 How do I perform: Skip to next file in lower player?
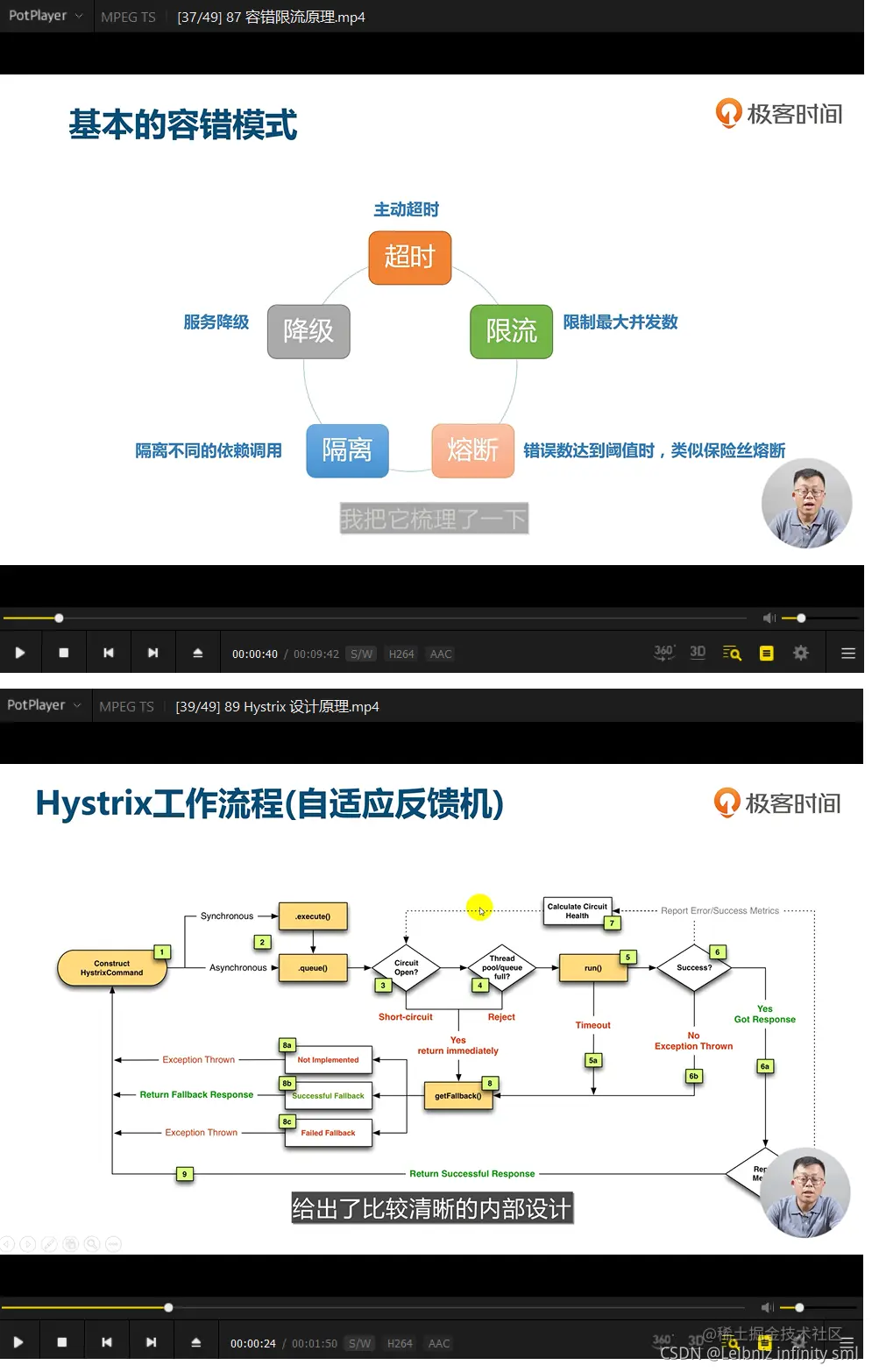(151, 1342)
